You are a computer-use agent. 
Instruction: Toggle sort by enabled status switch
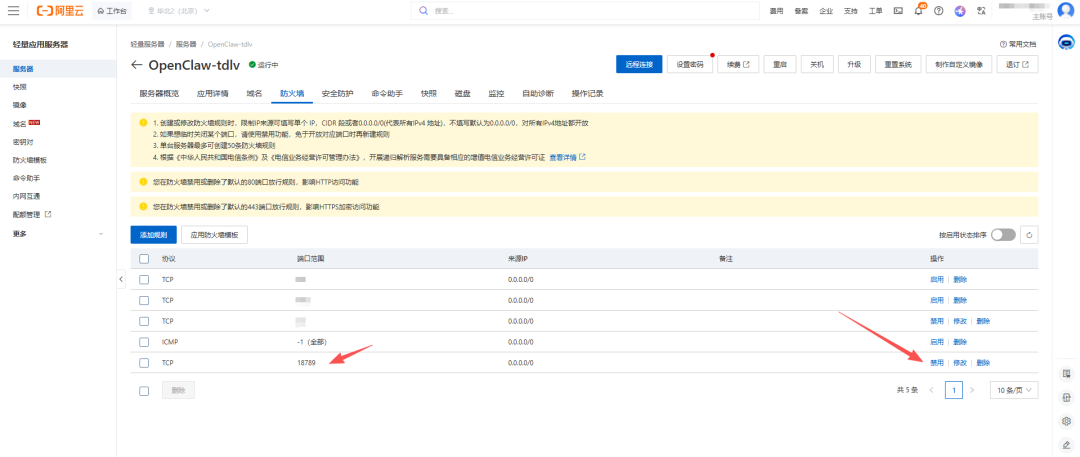1003,234
